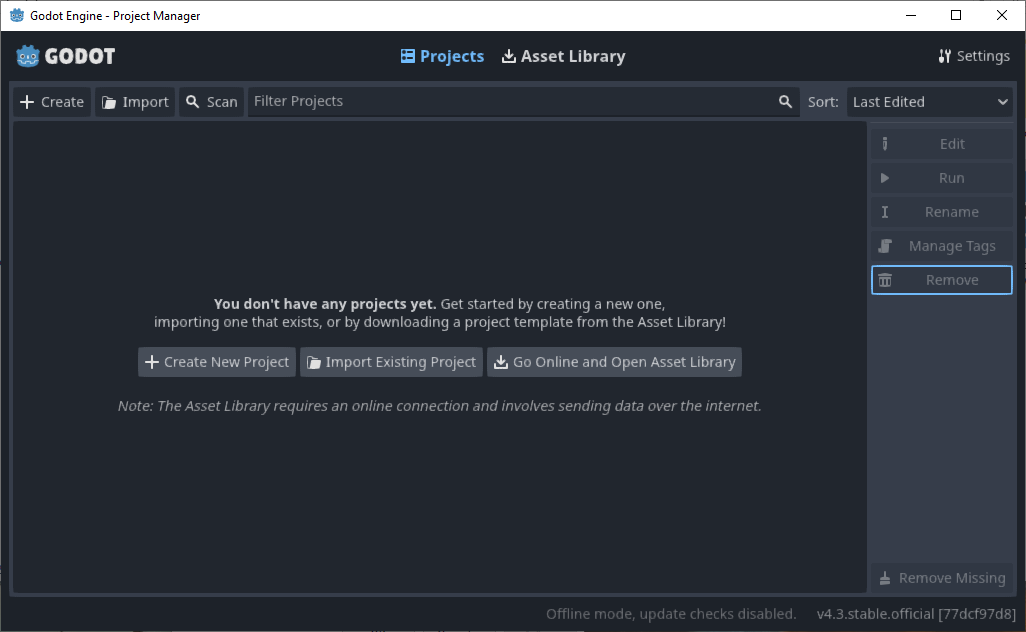Click the 'Offline mode, update checks disabled.' text
The height and width of the screenshot is (632, 1026).
671,614
